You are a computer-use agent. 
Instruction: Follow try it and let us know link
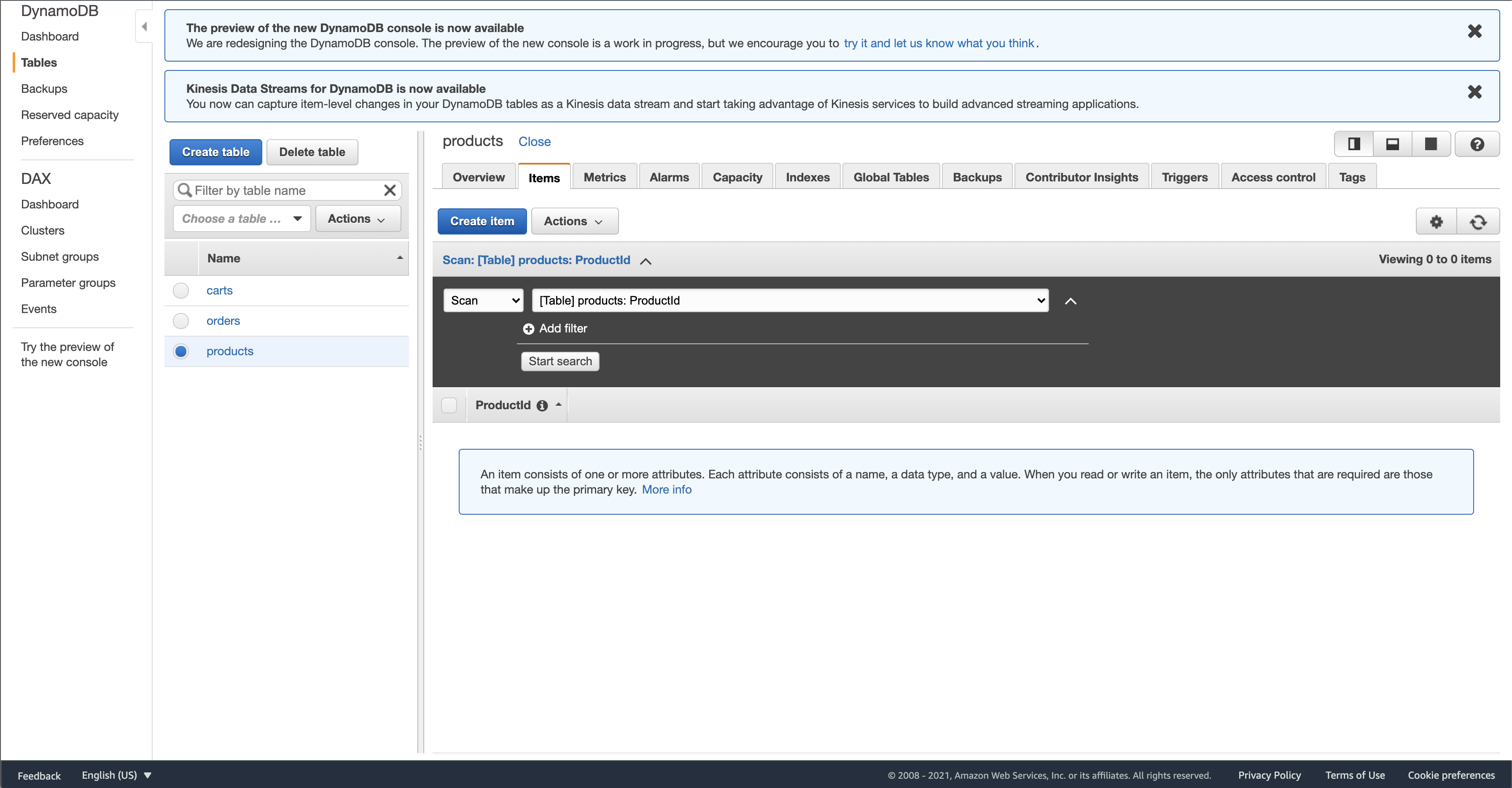(939, 43)
